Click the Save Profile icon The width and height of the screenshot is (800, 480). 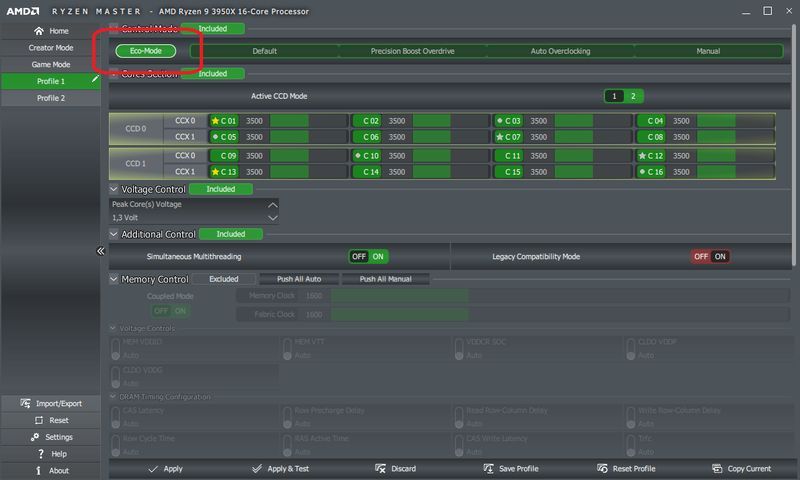(x=488, y=468)
